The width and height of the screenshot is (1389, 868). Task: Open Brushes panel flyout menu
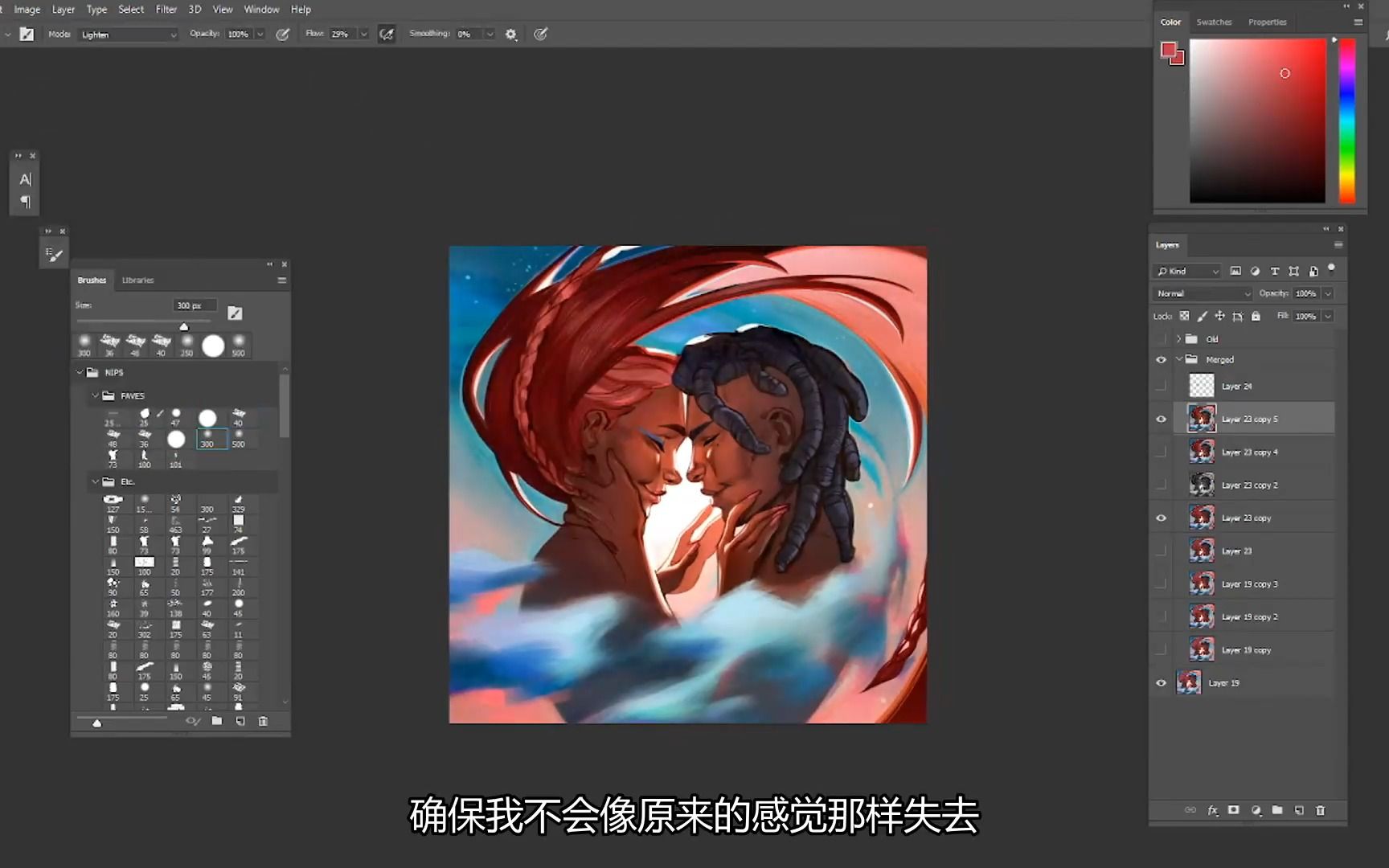pos(281,280)
